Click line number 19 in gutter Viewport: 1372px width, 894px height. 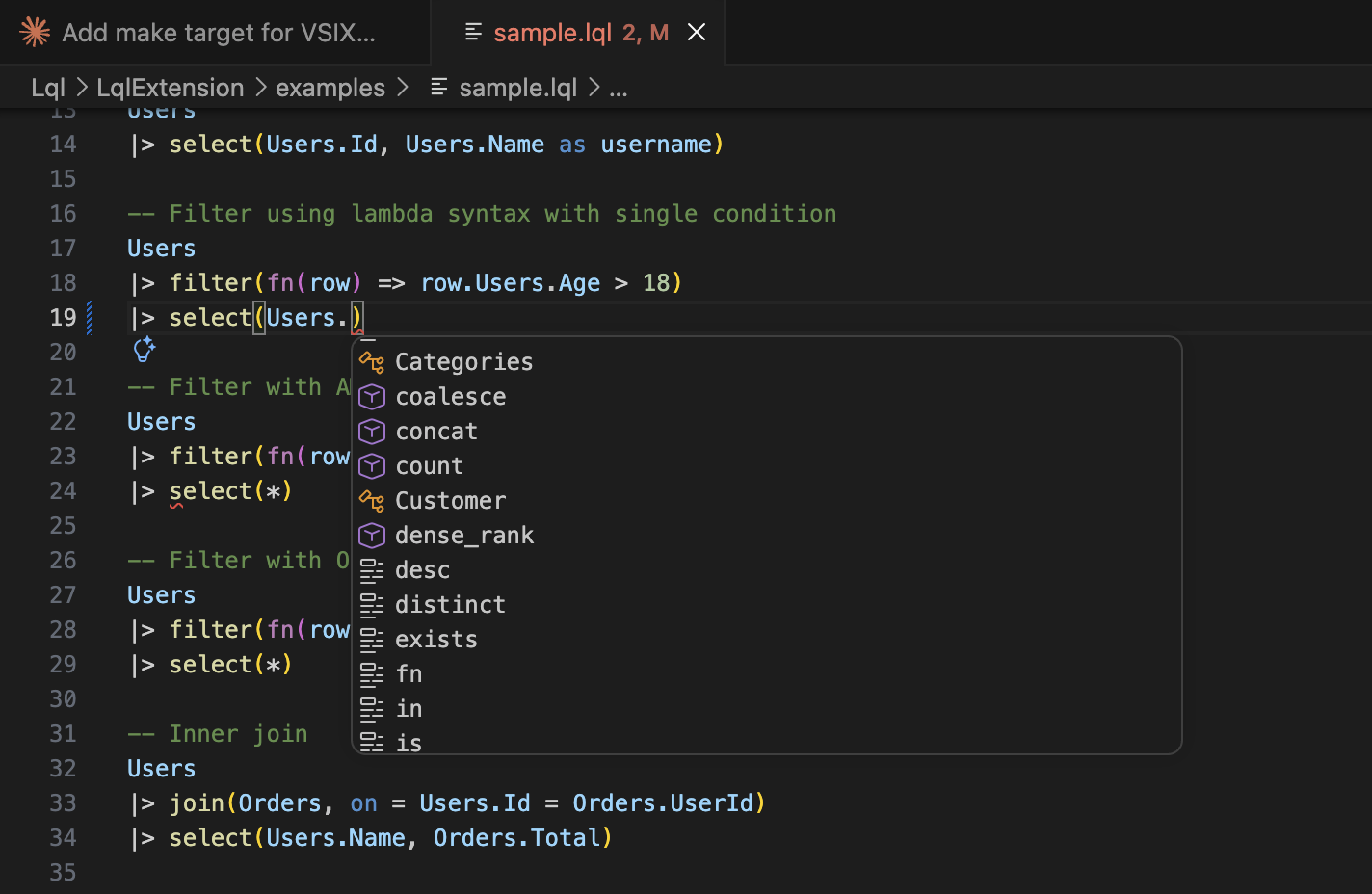63,318
